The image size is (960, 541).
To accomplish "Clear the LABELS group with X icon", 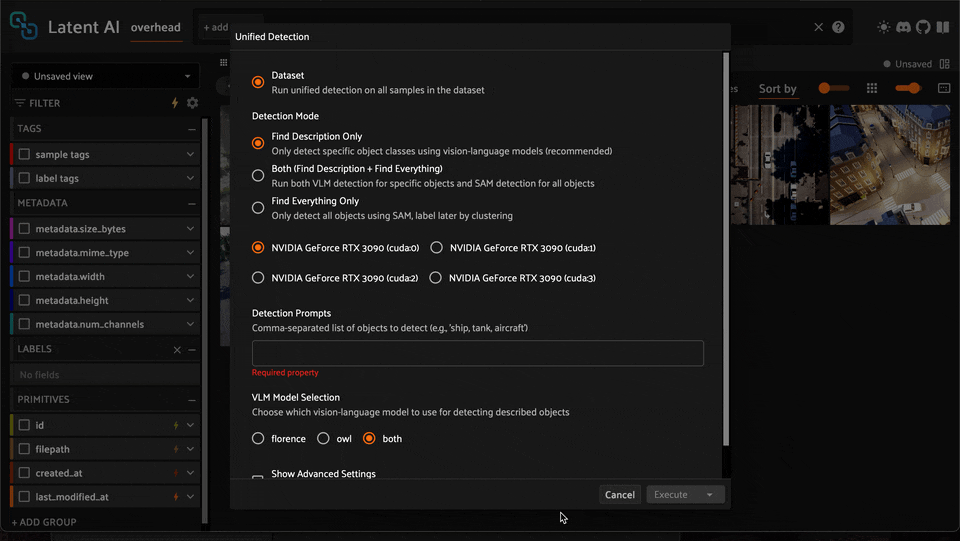I will tap(177, 349).
